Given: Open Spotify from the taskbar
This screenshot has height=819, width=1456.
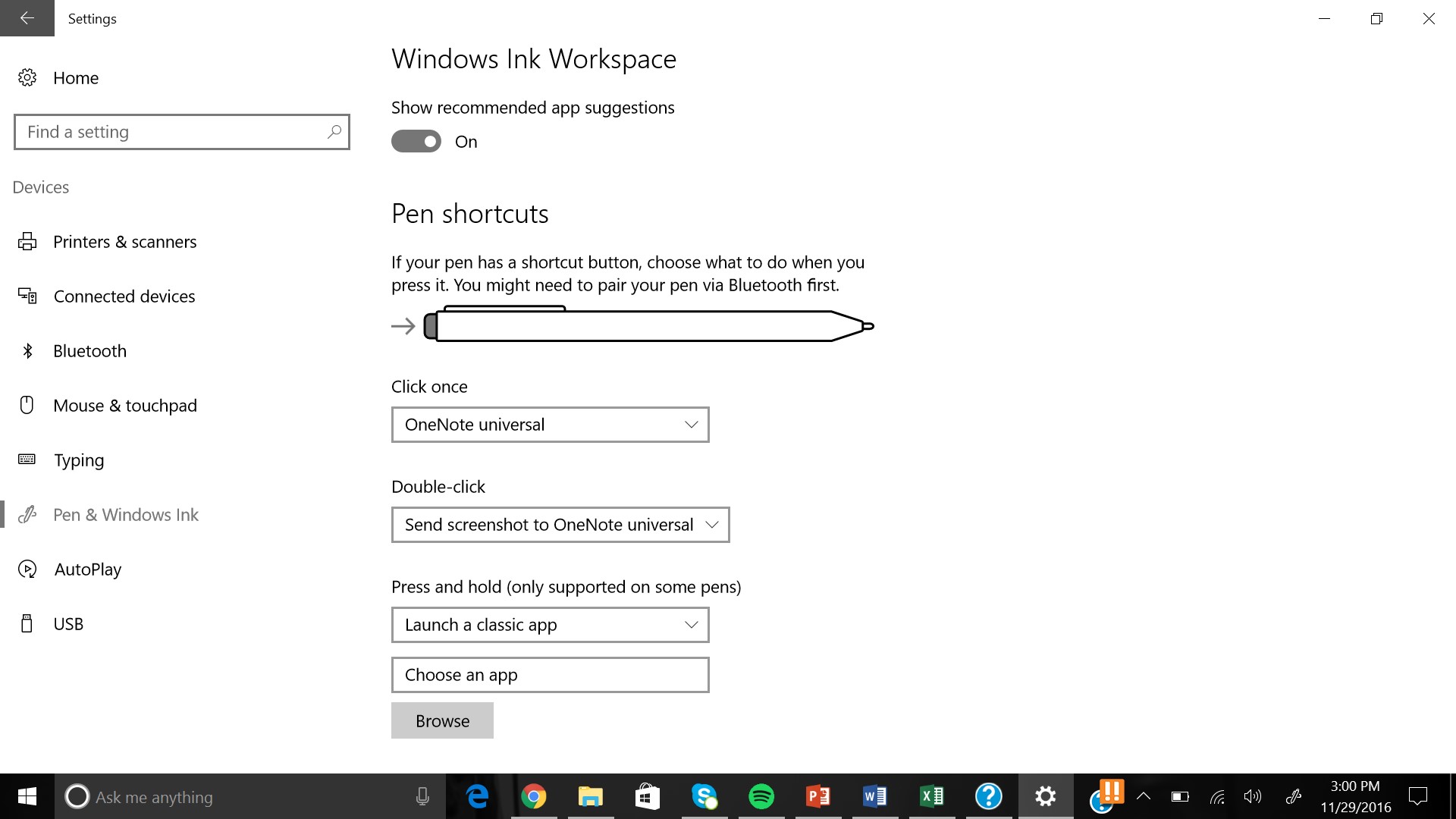Looking at the screenshot, I should (761, 796).
